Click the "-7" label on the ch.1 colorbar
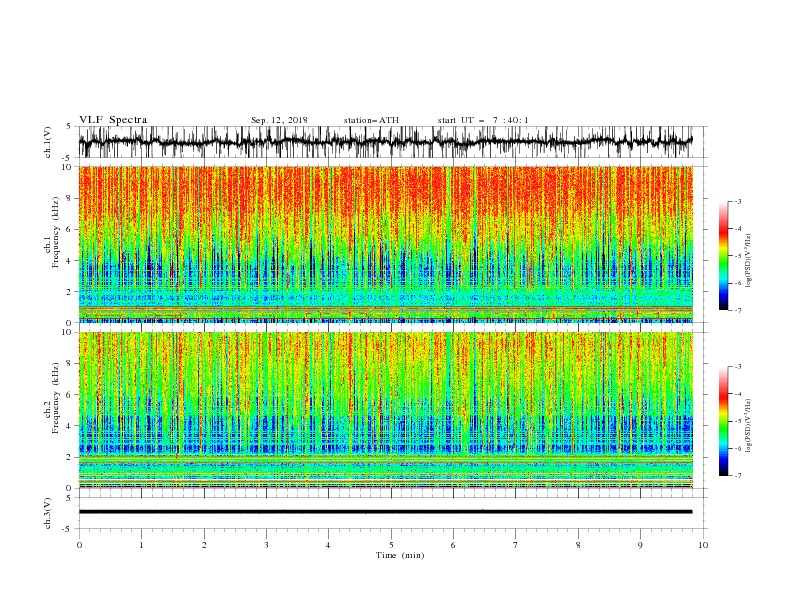This screenshot has height=612, width=792. [738, 310]
